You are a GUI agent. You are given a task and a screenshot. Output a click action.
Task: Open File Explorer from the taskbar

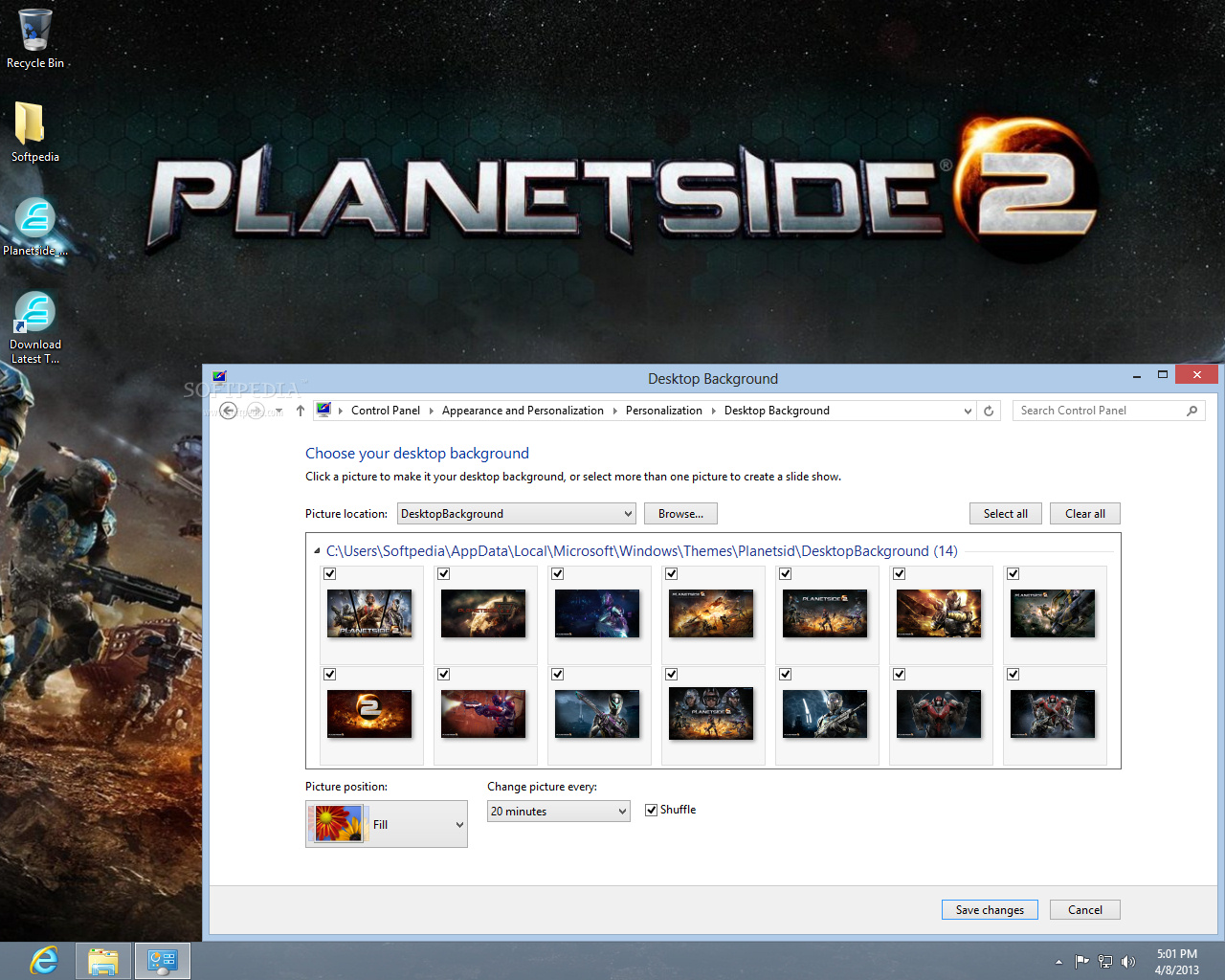coord(102,961)
